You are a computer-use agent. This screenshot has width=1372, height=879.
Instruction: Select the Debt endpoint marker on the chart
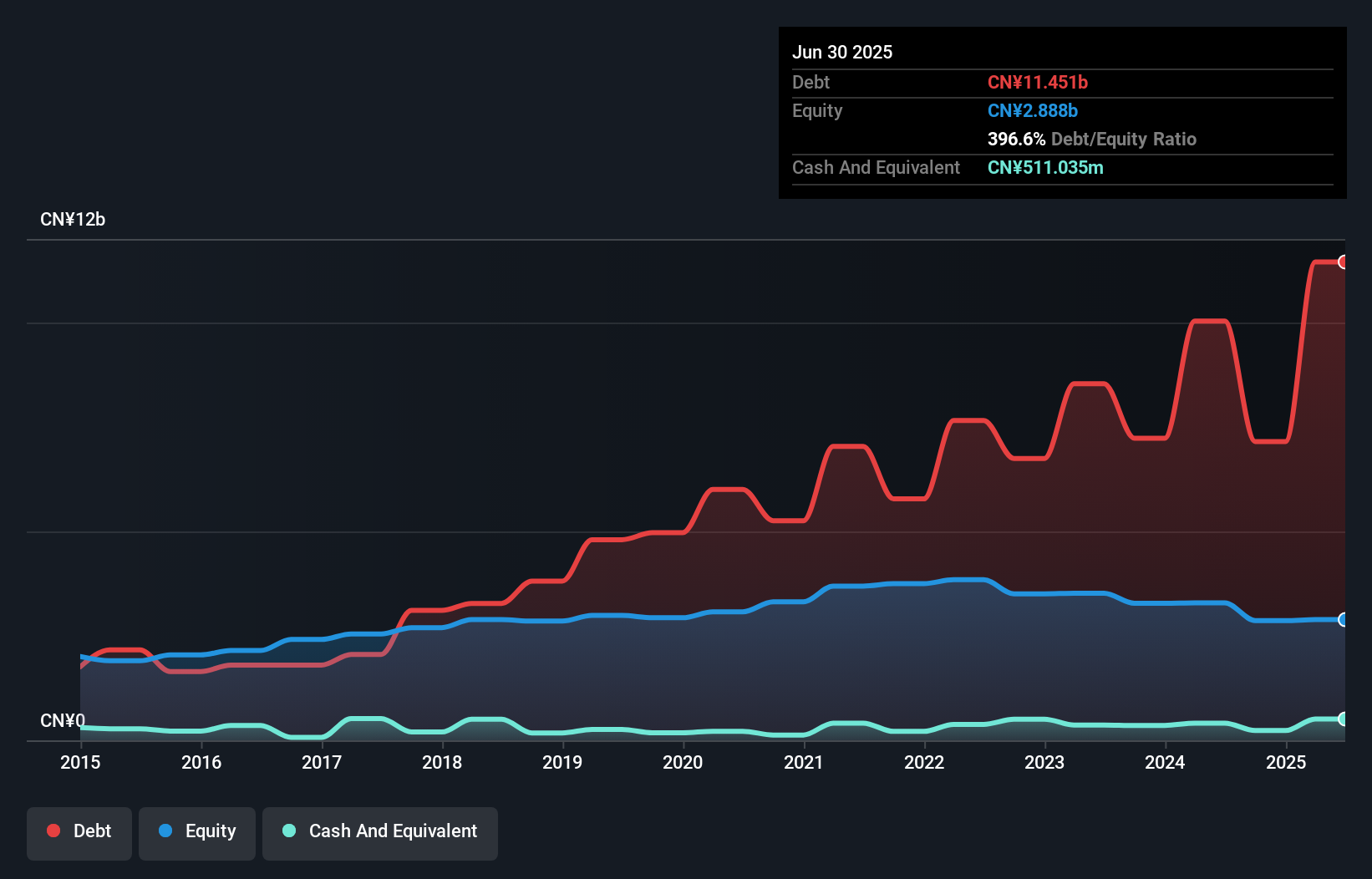pos(1344,262)
